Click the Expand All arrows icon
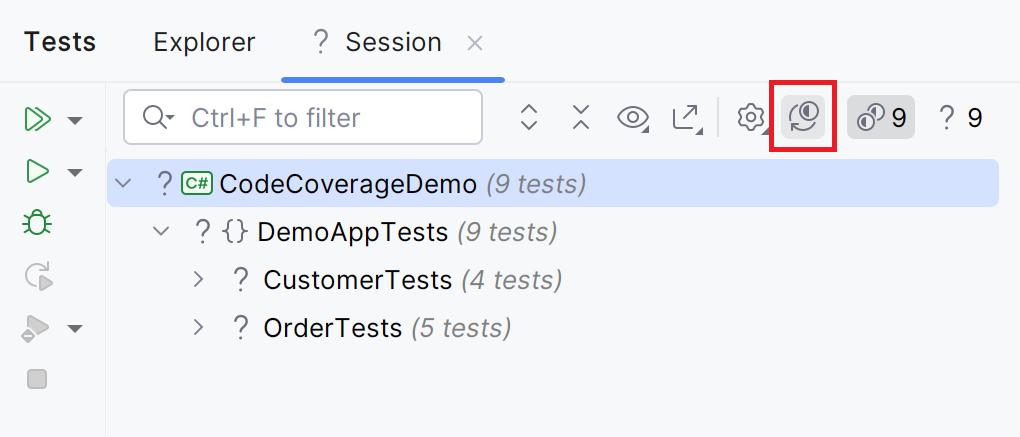This screenshot has height=437, width=1020. coord(529,118)
